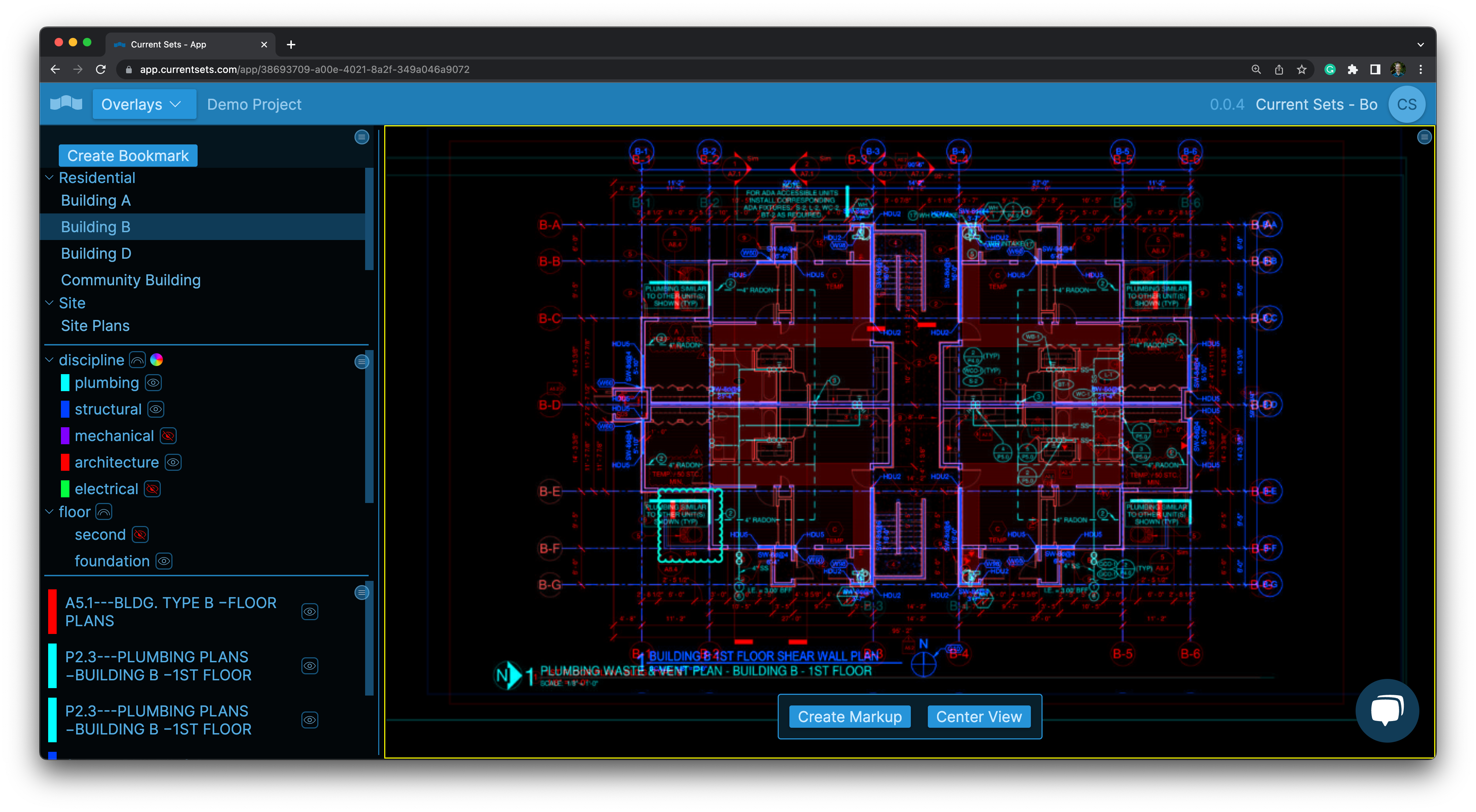Viewport: 1476px width, 812px height.
Task: Open the drawing viewer menu icon
Action: click(1424, 137)
